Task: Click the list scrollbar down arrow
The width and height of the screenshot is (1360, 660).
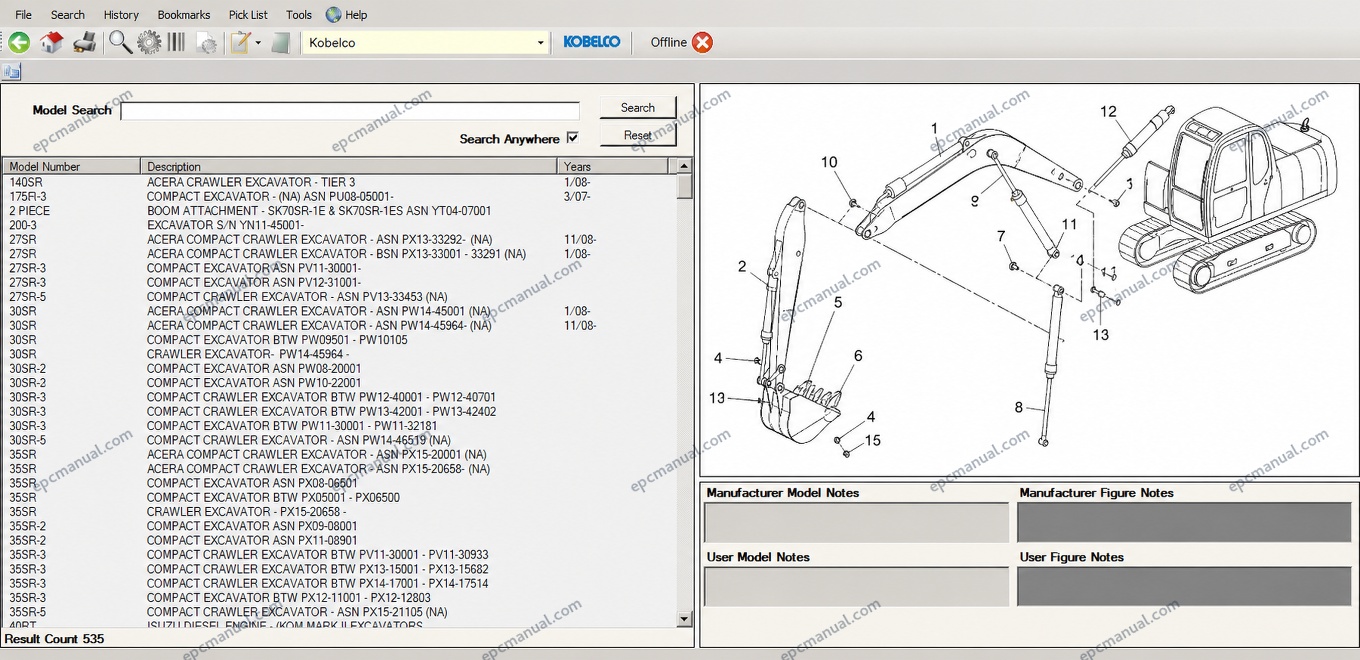Action: point(684,619)
